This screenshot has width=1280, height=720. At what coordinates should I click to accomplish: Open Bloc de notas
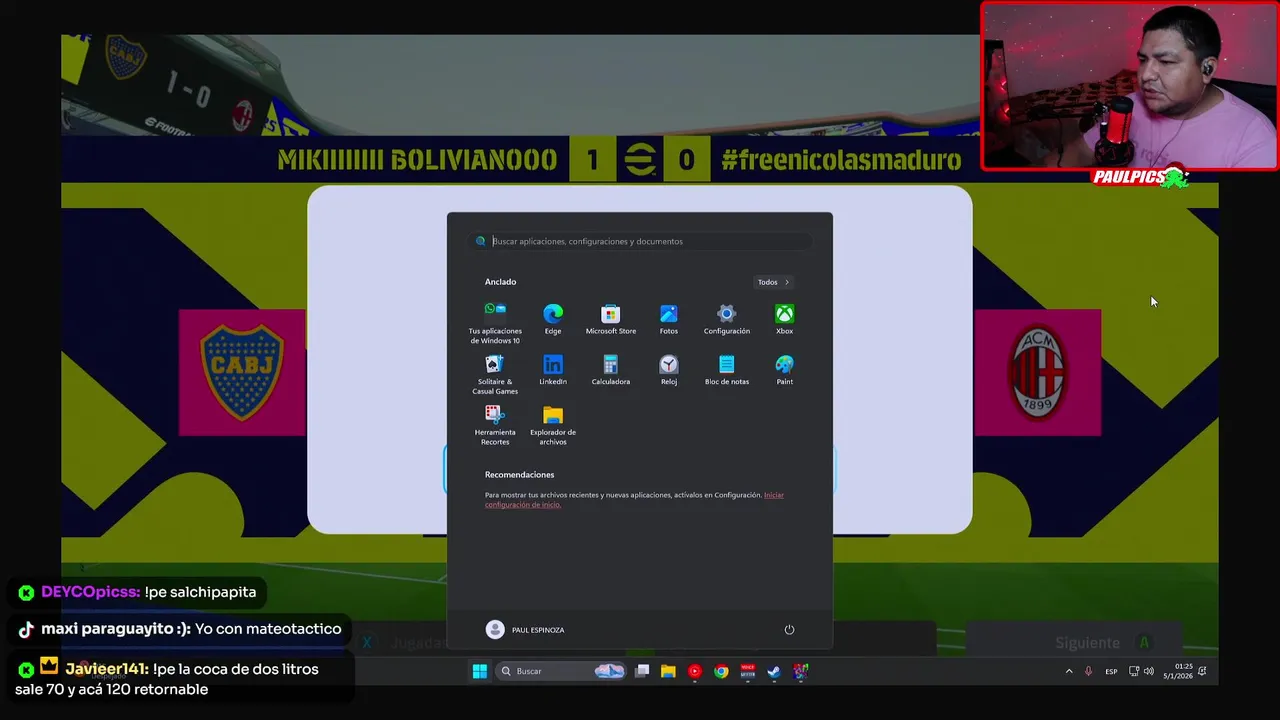727,370
